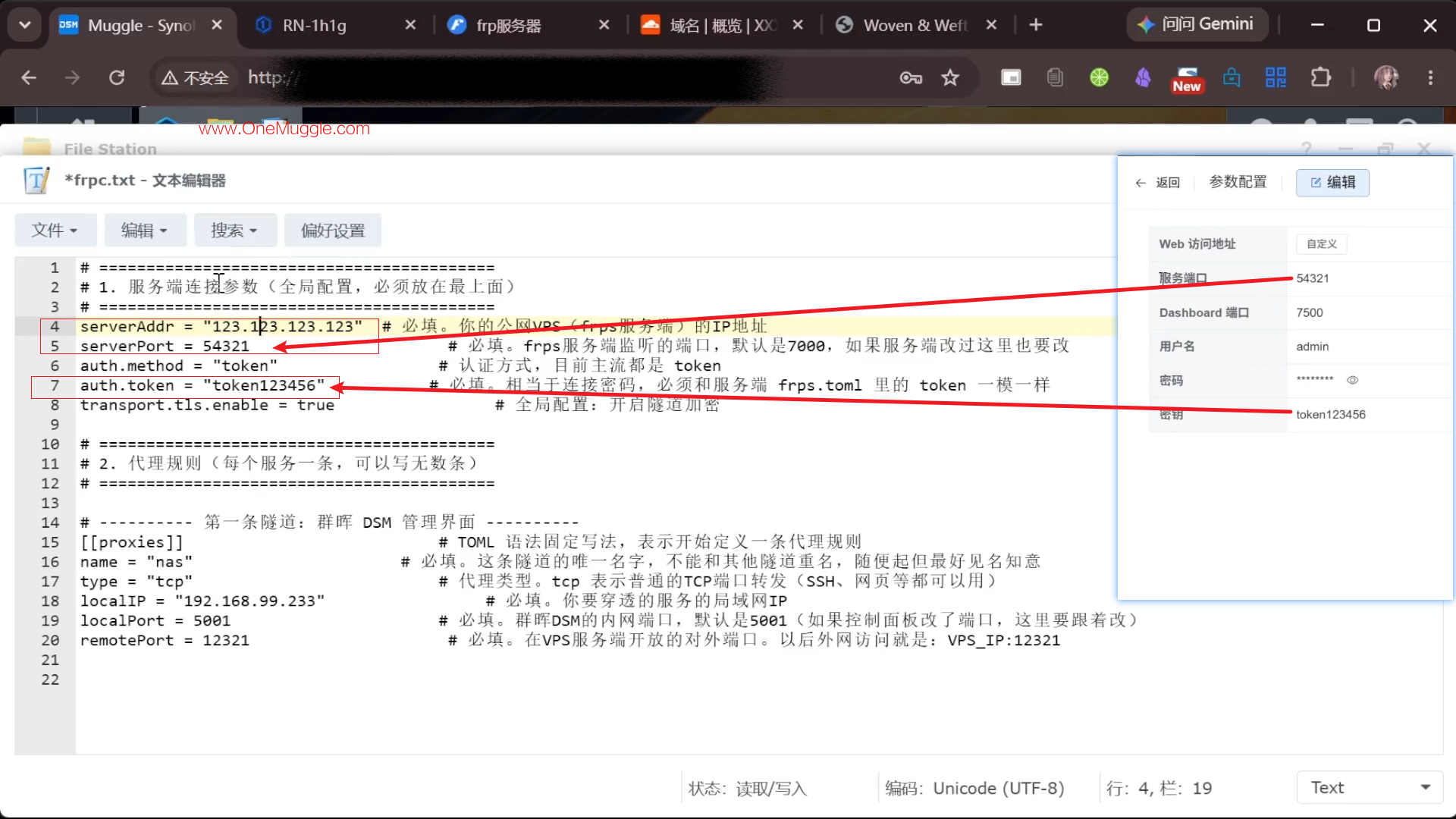Open the 编辑 menu in the text editor
Viewport: 1456px width, 819px height.
(x=145, y=230)
